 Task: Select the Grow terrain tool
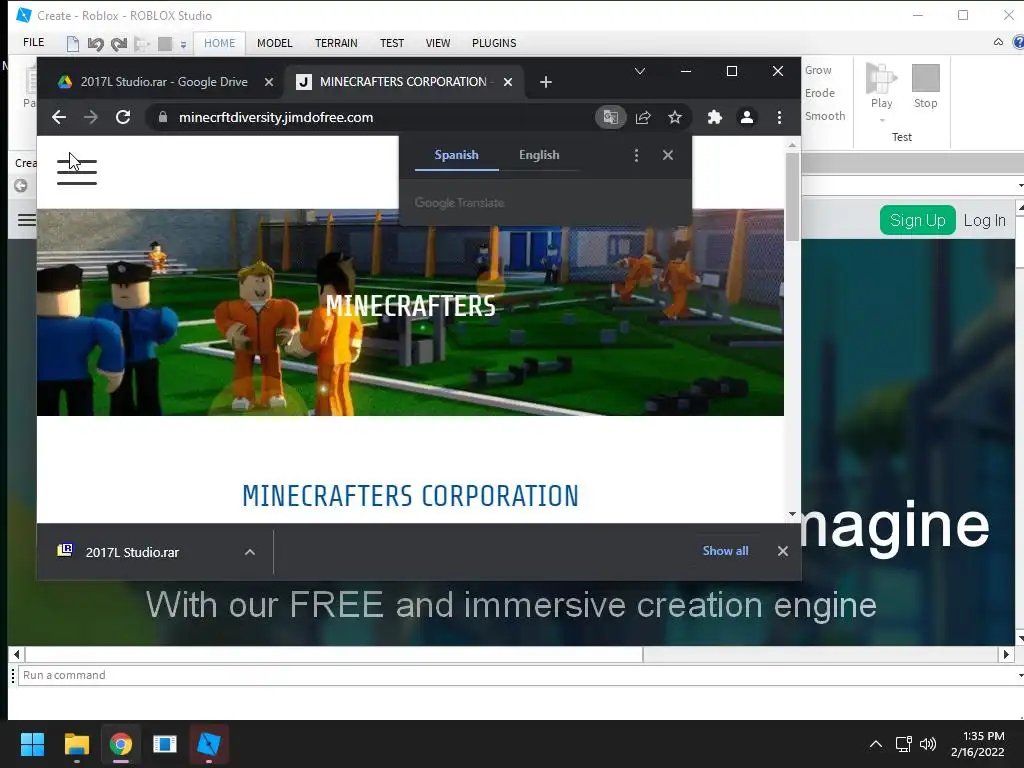[818, 70]
